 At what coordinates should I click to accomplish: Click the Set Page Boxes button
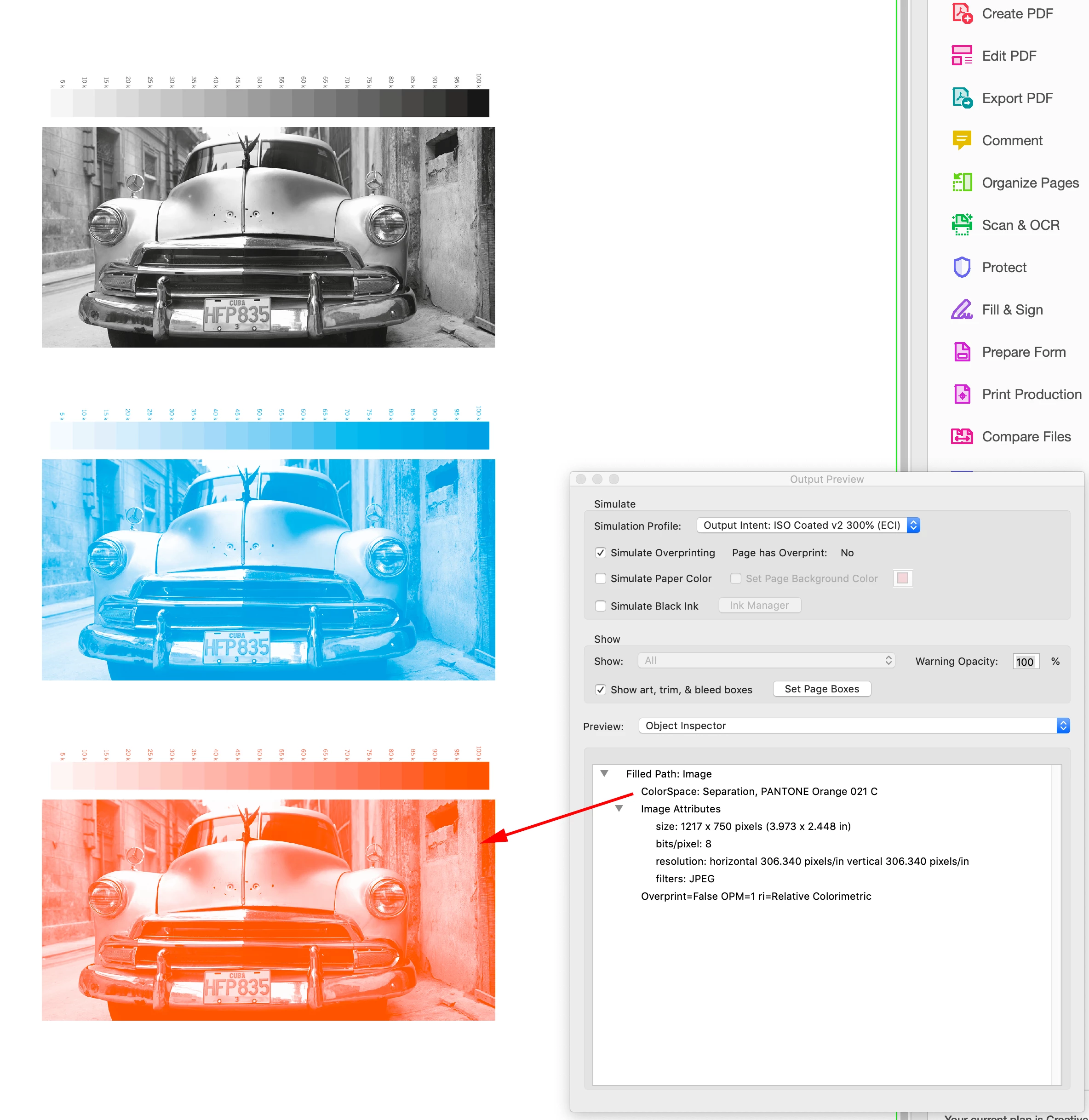821,688
